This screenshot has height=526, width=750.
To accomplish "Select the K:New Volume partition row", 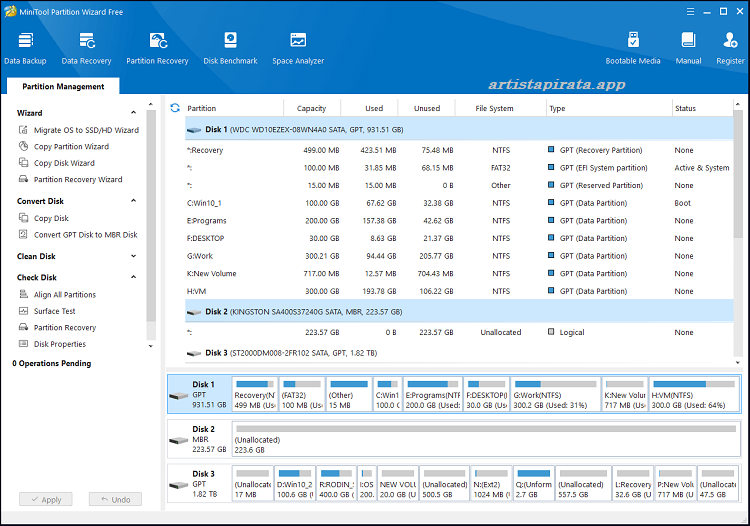I will tap(459, 274).
